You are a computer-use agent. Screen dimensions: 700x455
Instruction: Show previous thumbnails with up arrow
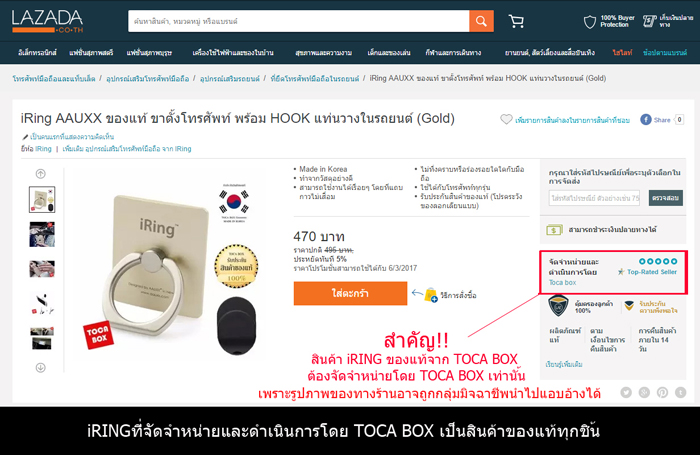point(41,174)
